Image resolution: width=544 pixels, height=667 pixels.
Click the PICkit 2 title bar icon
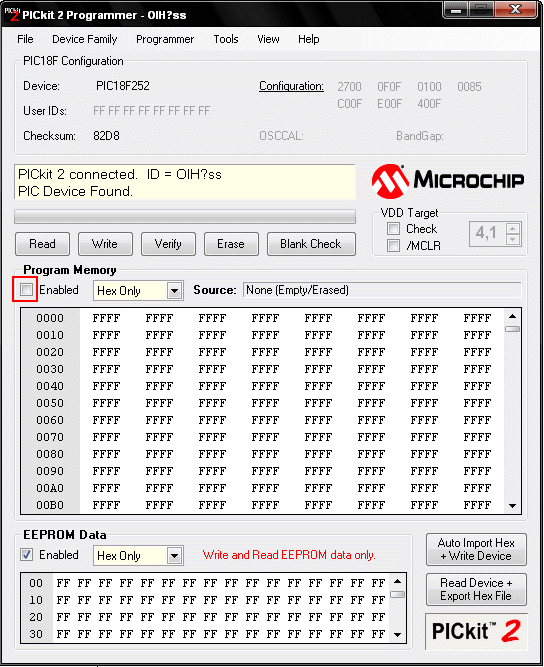[x=11, y=14]
